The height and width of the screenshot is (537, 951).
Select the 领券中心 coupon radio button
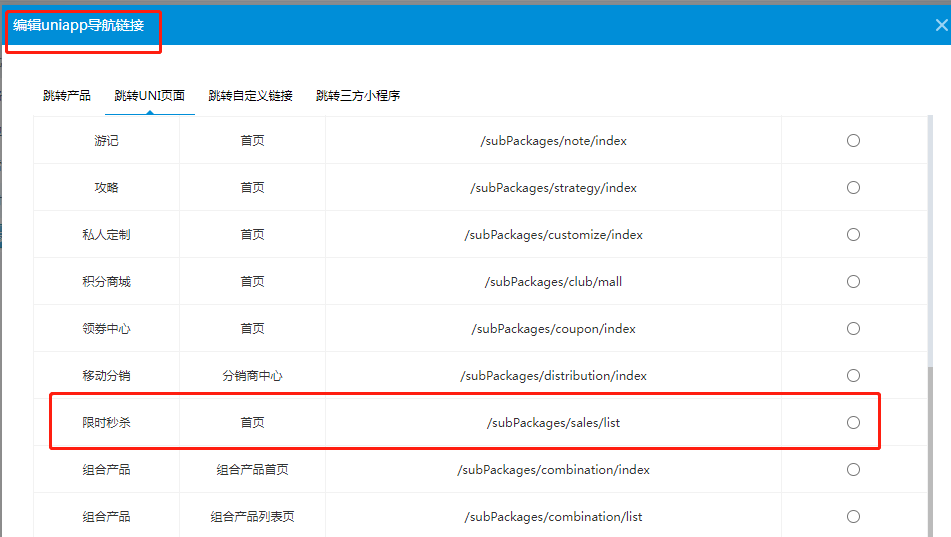[853, 329]
